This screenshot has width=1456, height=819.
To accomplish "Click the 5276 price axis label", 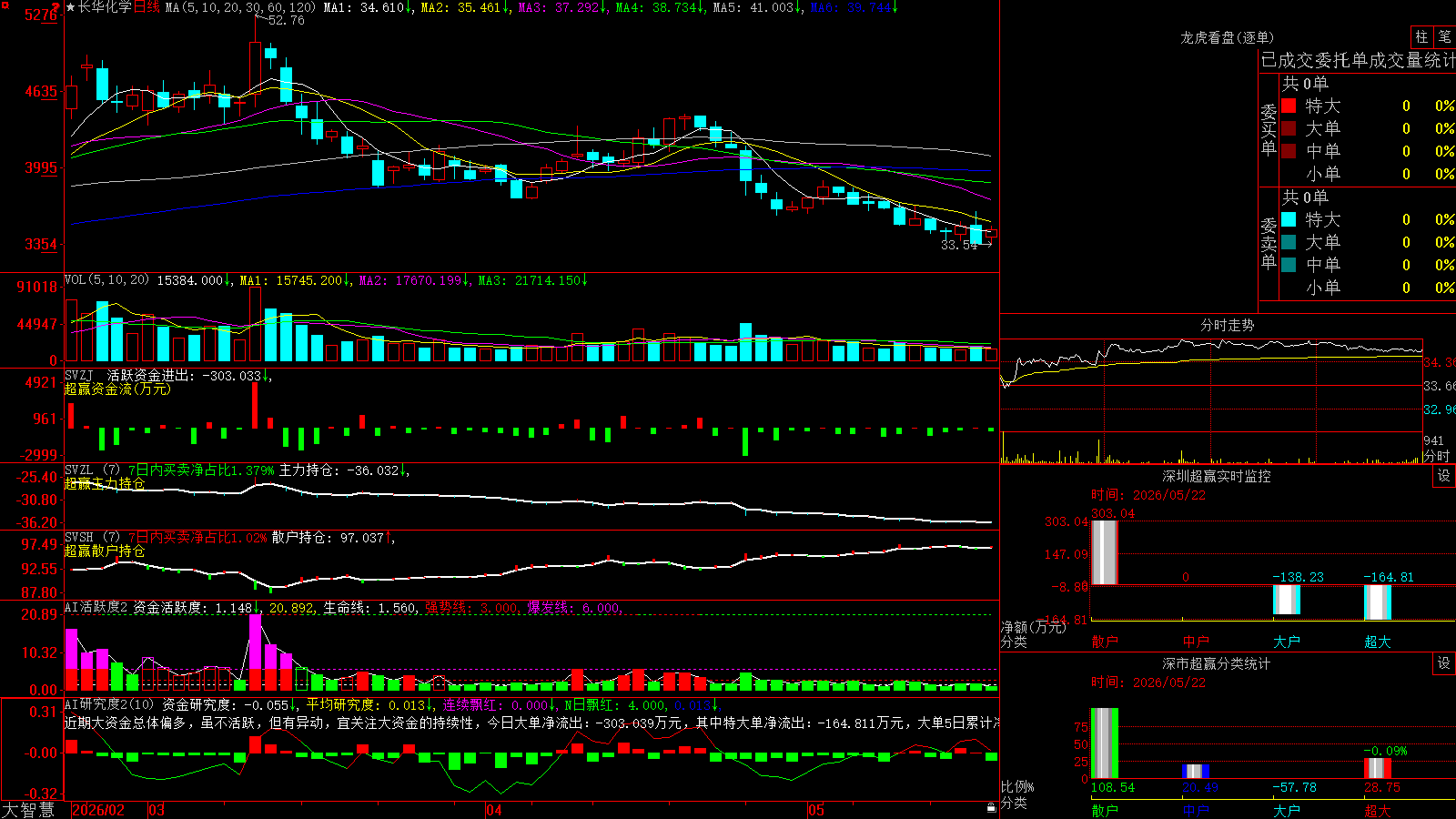I will tap(41, 15).
